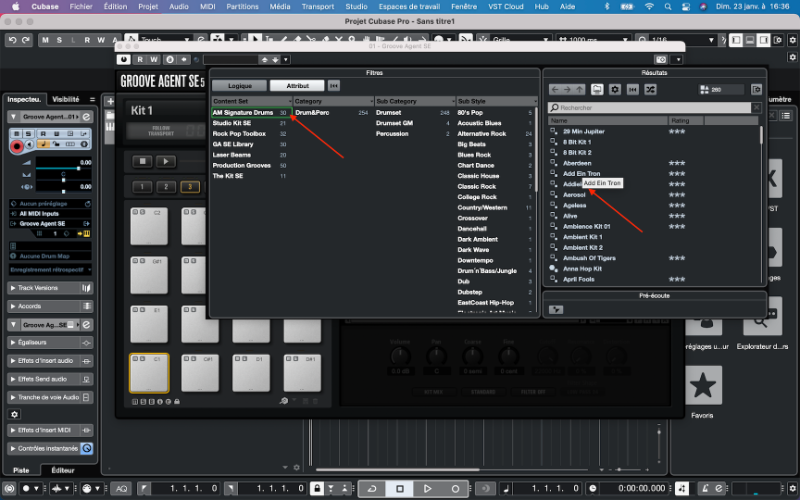Select AM Signature Drums content set
Viewport: 800px width, 500px height.
(252, 113)
